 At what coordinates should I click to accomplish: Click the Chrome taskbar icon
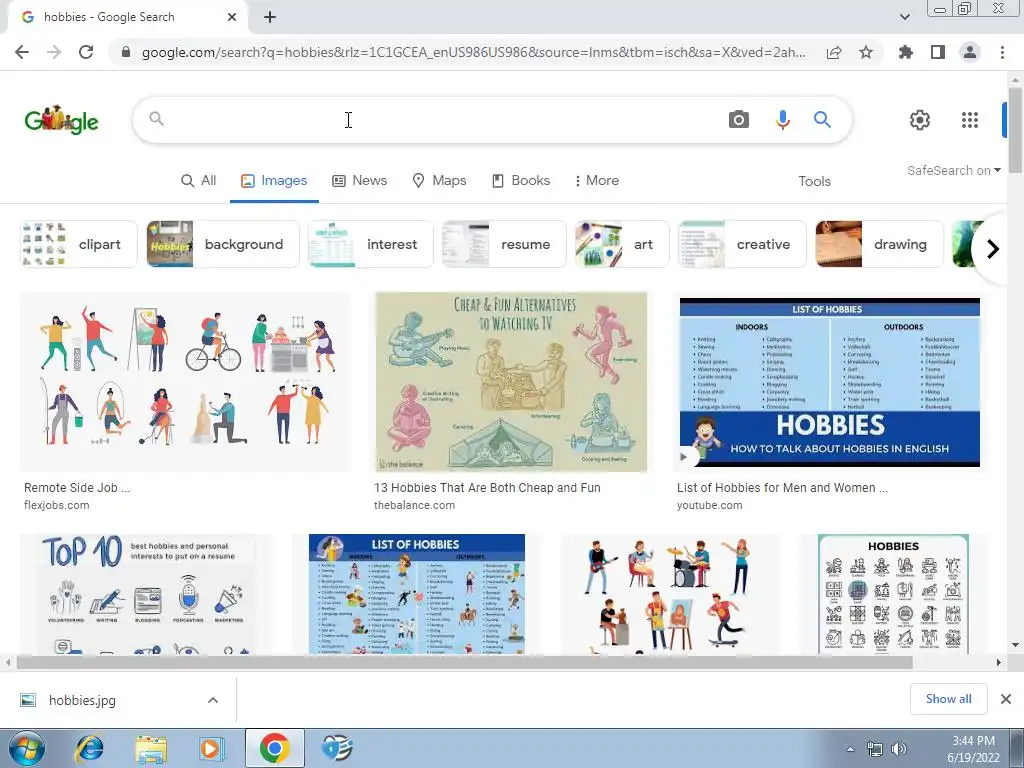(x=274, y=748)
